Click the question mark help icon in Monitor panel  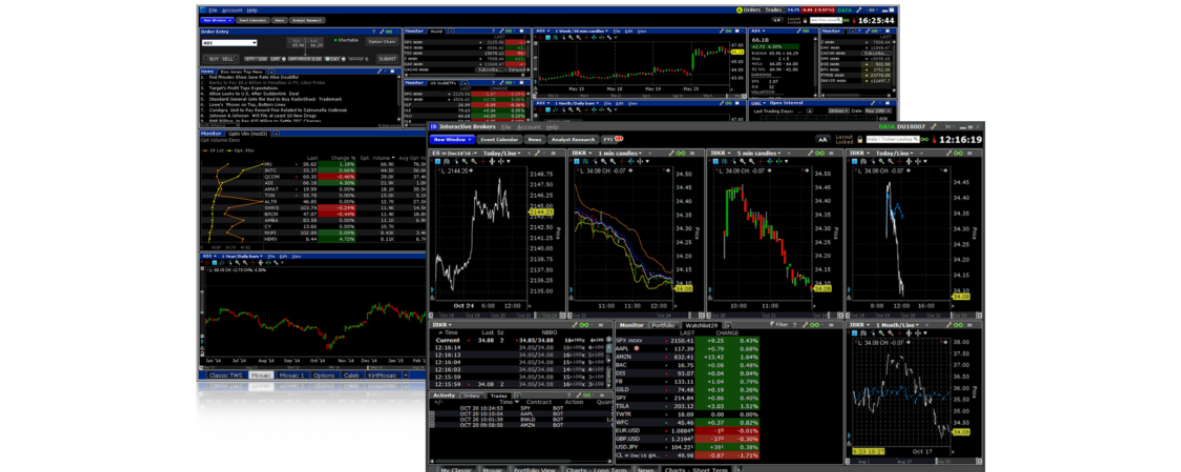point(795,324)
